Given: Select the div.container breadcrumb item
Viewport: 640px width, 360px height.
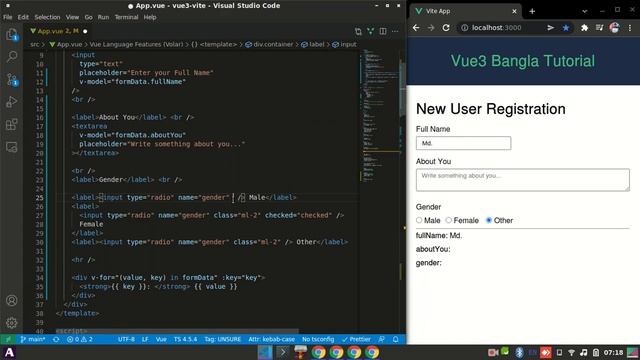Looking at the screenshot, I should pyautogui.click(x=269, y=44).
